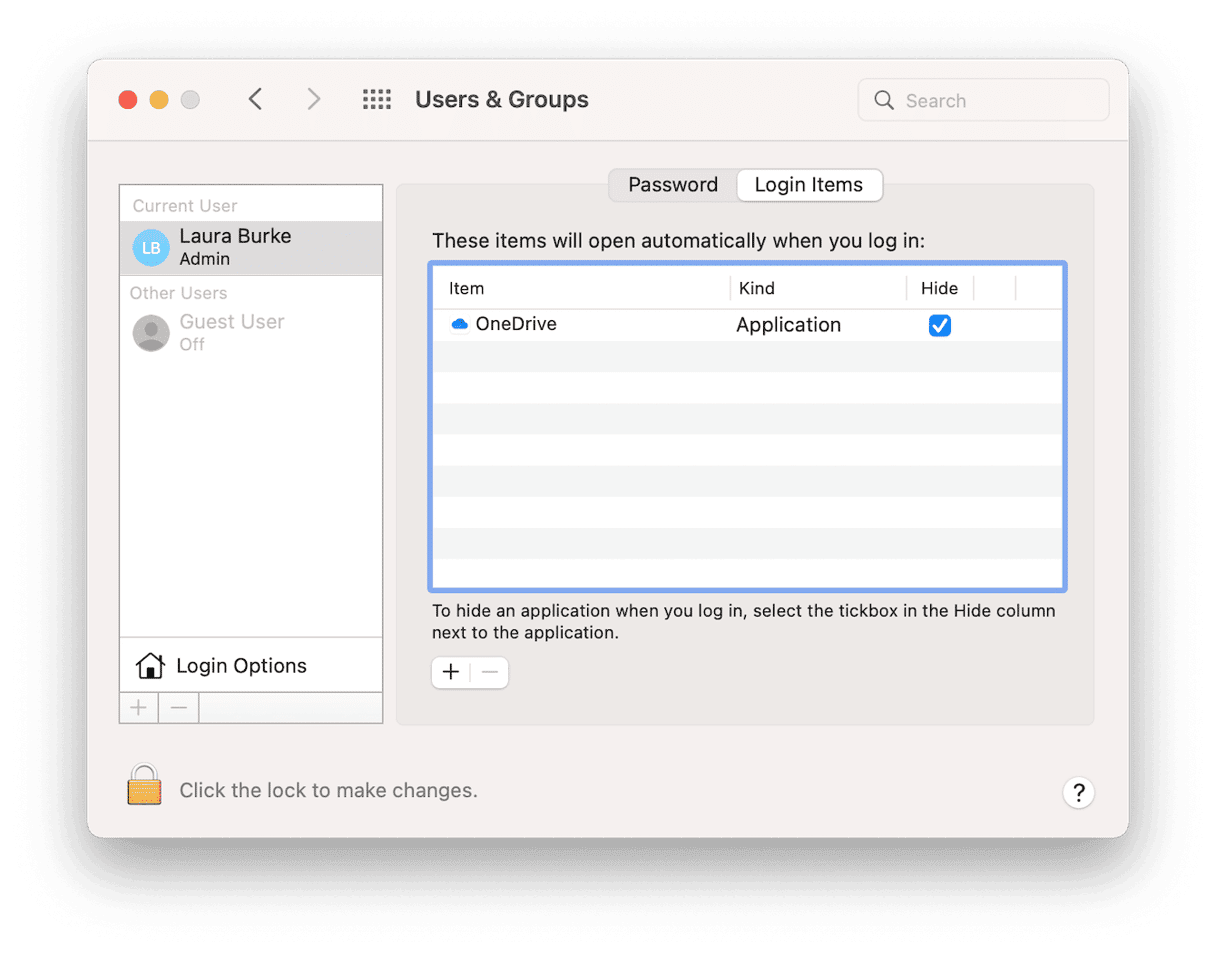Viewport: 1216px width, 953px height.
Task: Remove a login item with the minus button
Action: (489, 672)
